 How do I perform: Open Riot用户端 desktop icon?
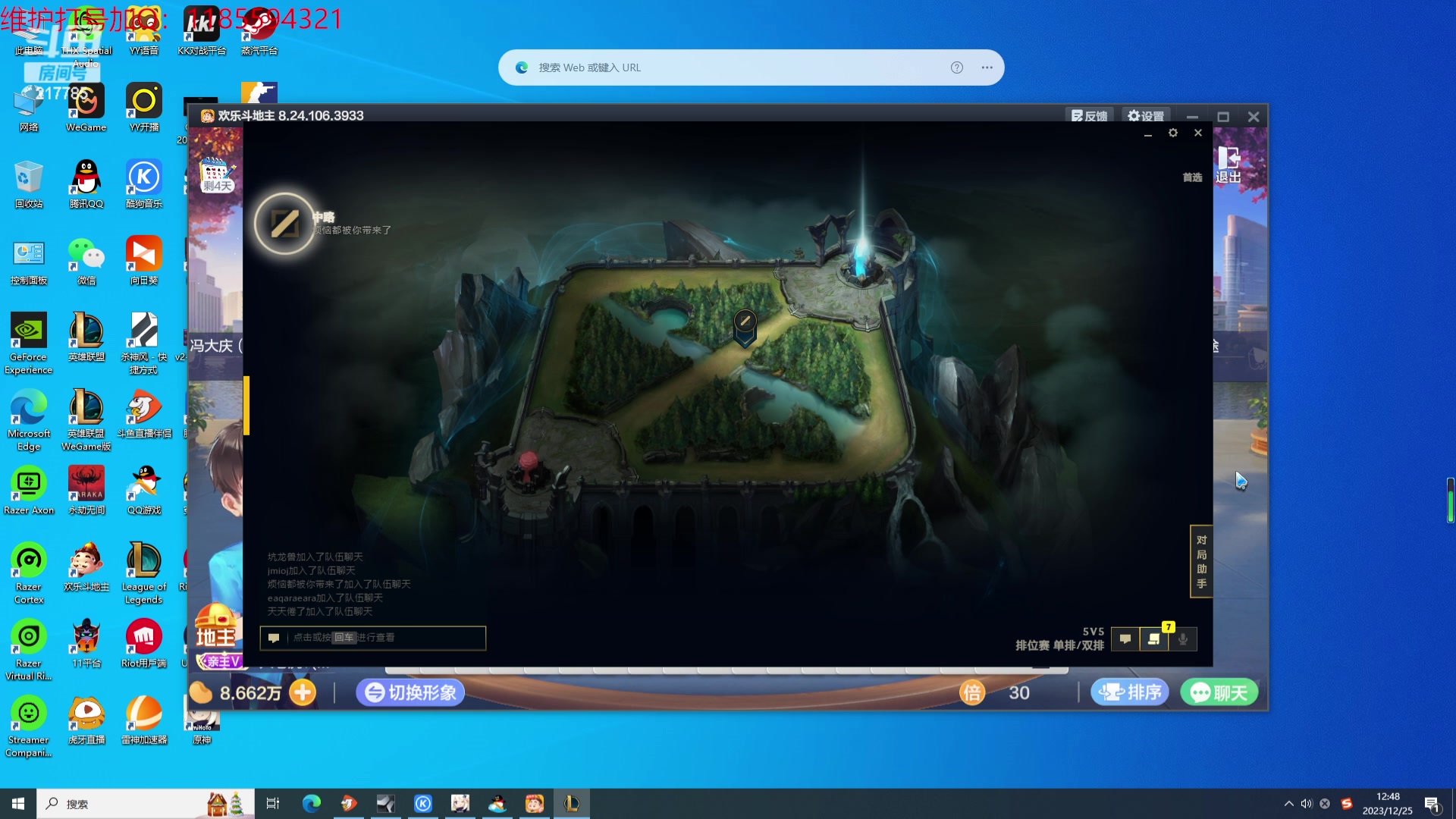(x=144, y=644)
